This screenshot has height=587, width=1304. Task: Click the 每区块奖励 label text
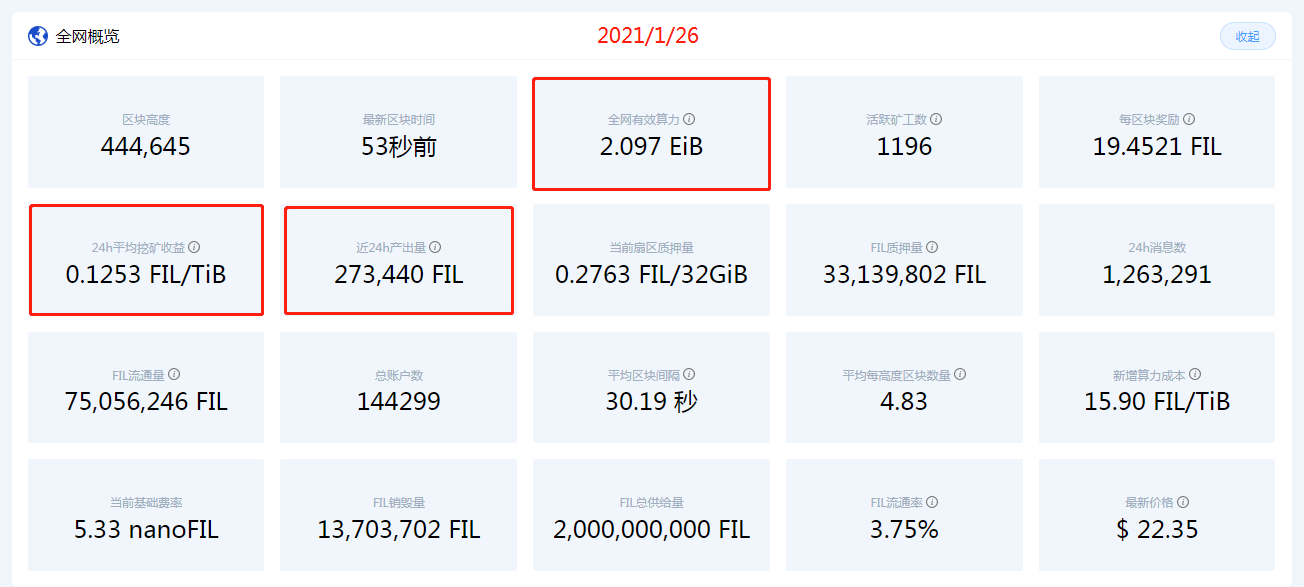(1149, 120)
